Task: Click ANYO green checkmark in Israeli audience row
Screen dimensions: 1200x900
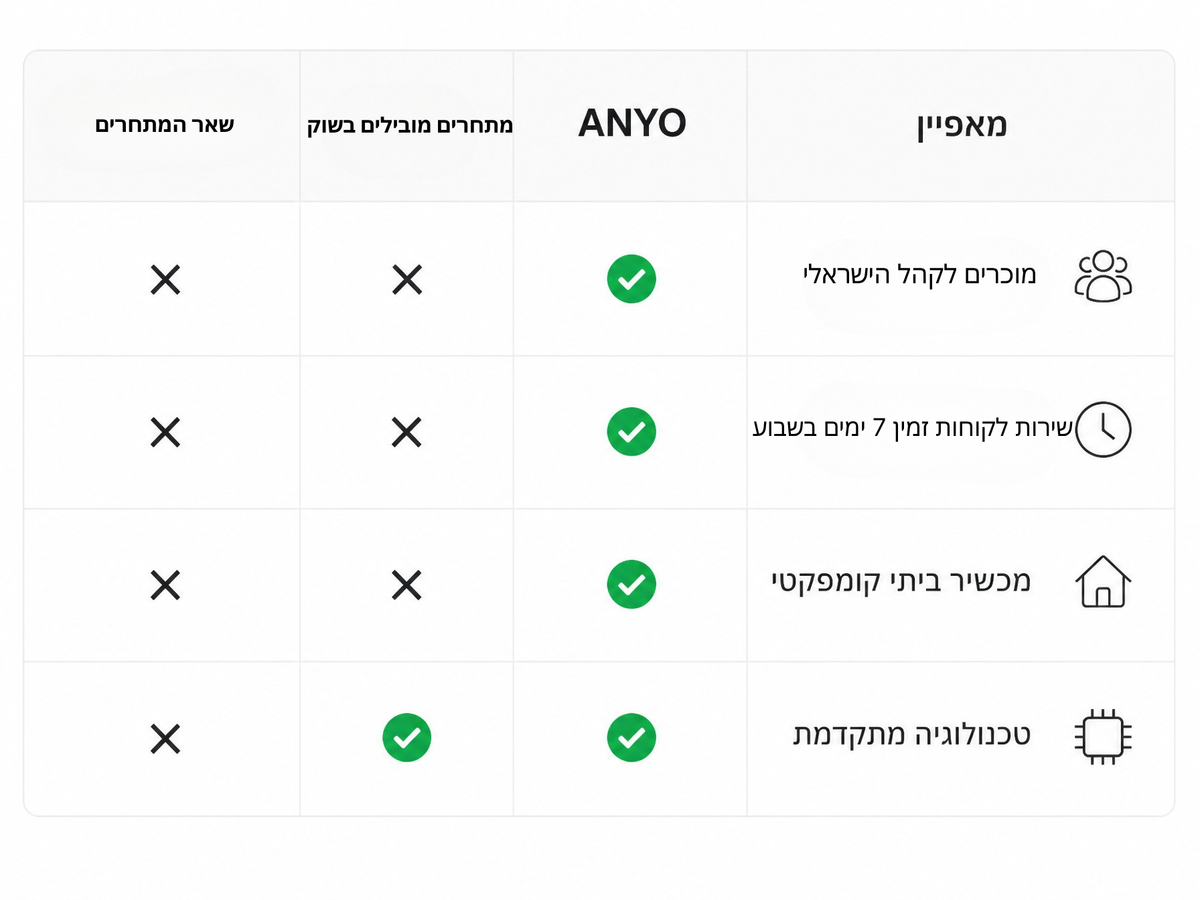Action: pyautogui.click(x=631, y=278)
